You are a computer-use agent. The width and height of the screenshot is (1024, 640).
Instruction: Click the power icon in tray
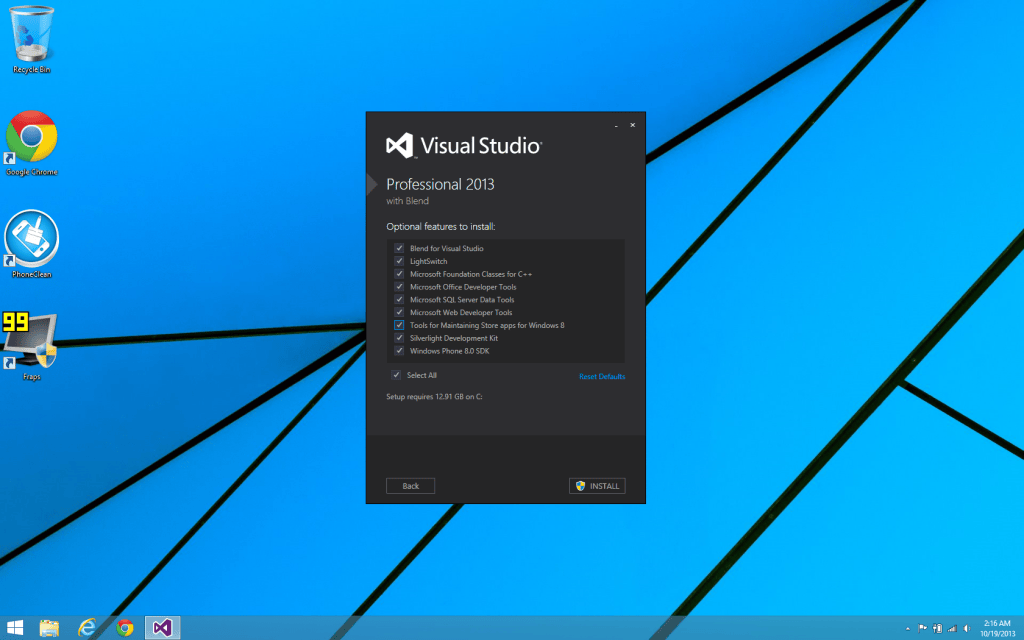coord(937,628)
